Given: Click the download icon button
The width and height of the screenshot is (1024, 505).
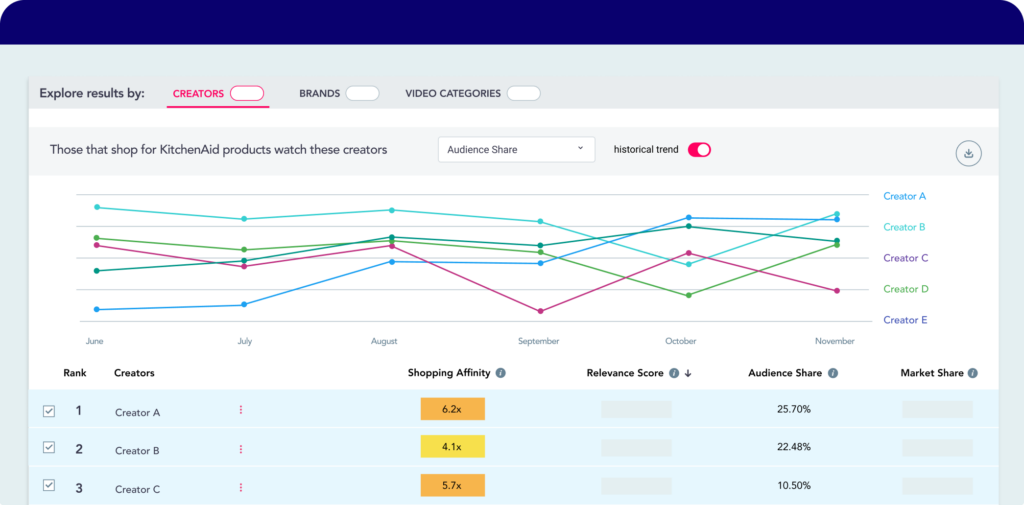Looking at the screenshot, I should pos(968,153).
